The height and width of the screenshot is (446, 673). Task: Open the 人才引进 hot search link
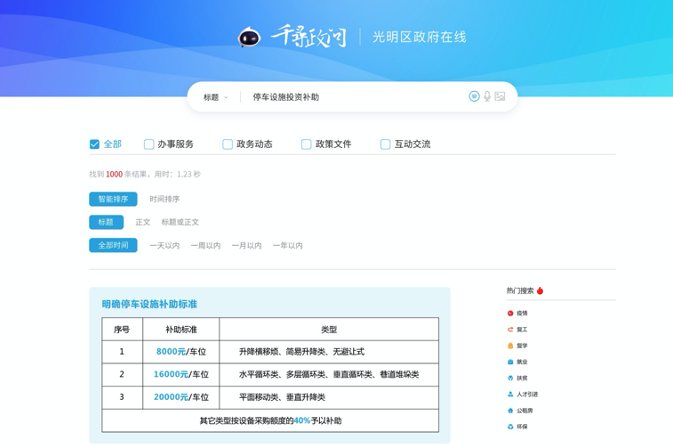click(527, 395)
